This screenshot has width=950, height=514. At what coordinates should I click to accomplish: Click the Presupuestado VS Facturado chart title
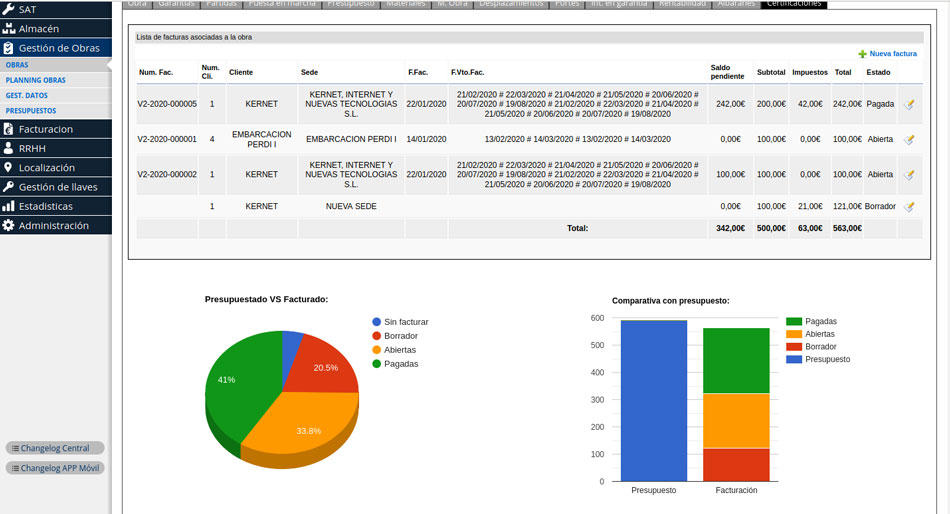coord(266,299)
